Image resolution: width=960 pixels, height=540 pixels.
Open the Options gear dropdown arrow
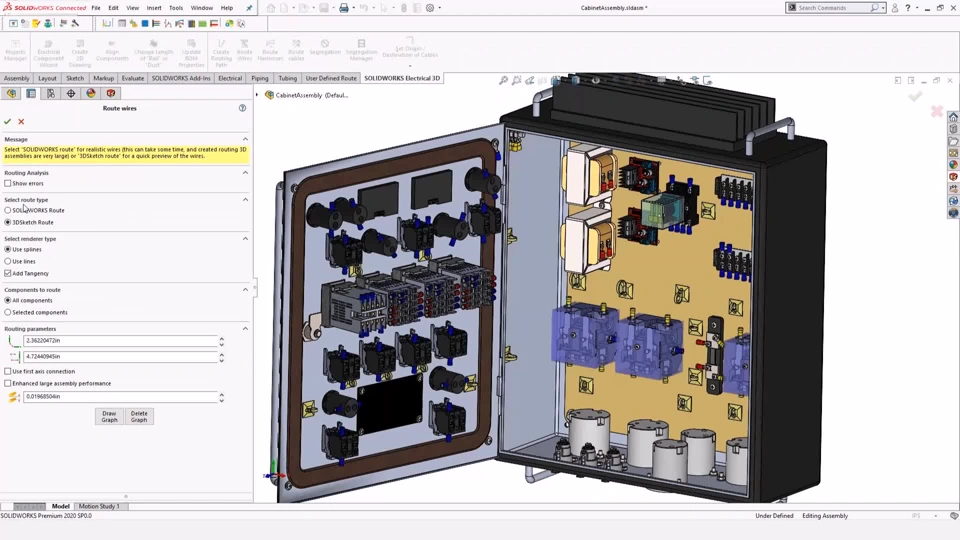(x=440, y=8)
